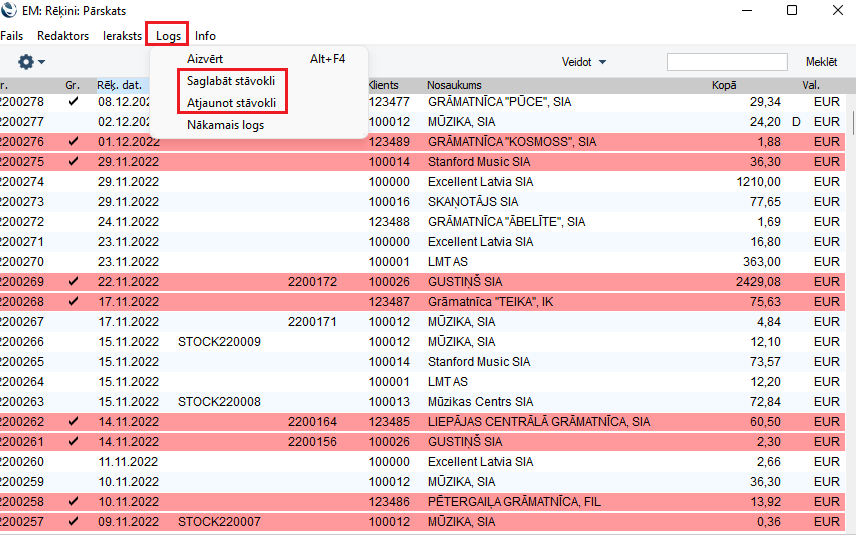Click 'Nākamais logs' menu item
The image size is (856, 536).
click(225, 125)
